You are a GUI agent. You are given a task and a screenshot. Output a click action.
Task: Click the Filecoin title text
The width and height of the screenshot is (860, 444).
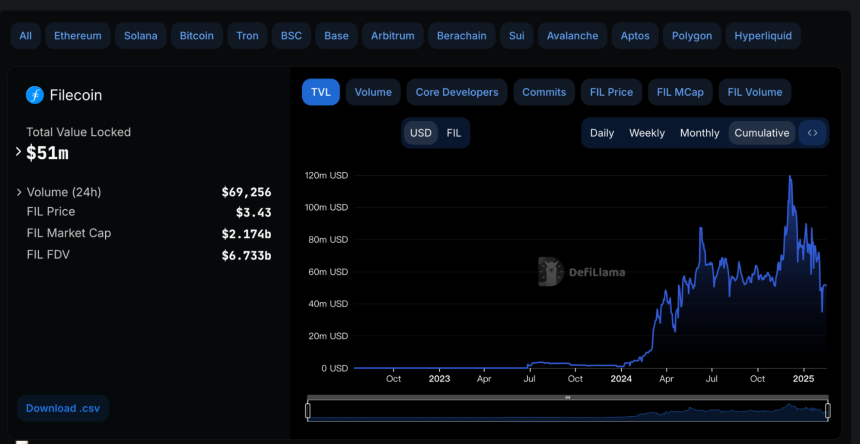pyautogui.click(x=76, y=95)
